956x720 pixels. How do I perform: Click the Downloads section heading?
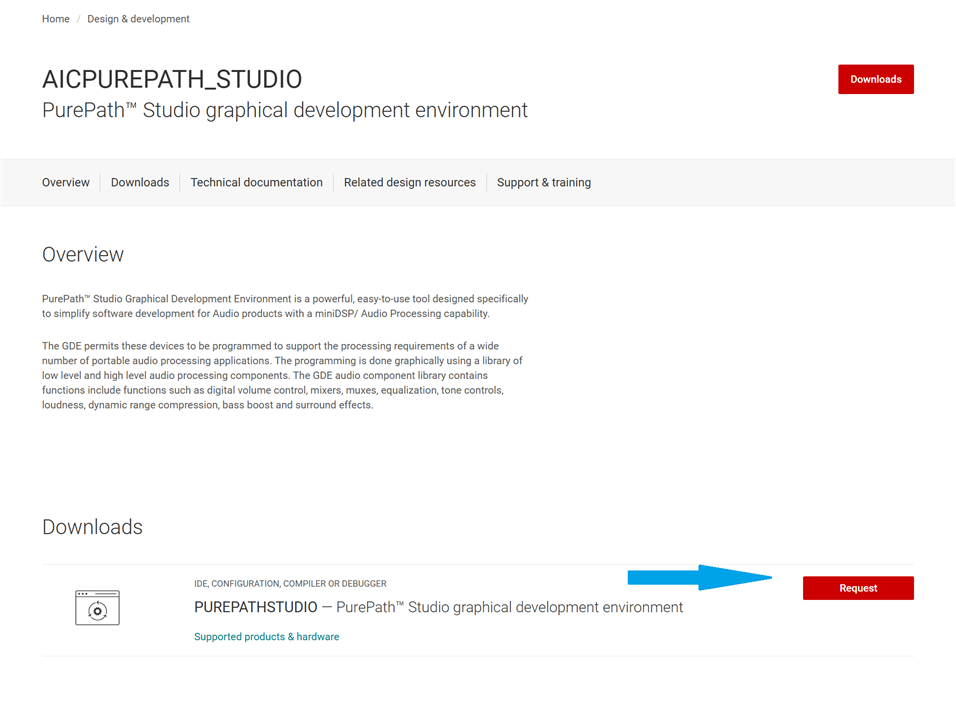point(92,527)
